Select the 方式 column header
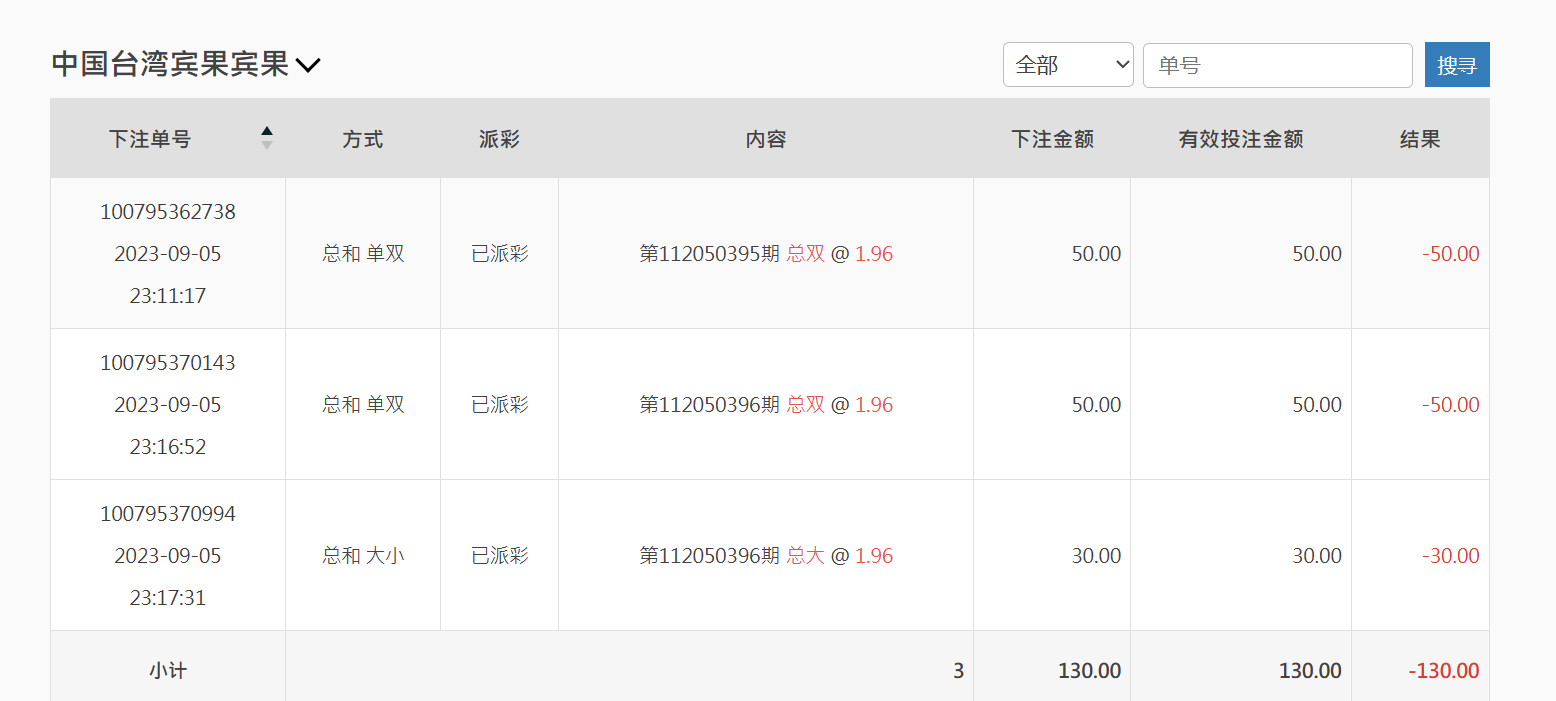The width and height of the screenshot is (1556, 701). coord(362,139)
